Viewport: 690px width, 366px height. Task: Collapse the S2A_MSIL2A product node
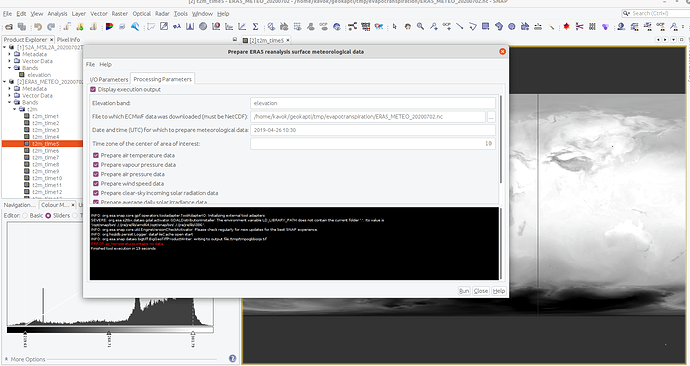coord(5,47)
